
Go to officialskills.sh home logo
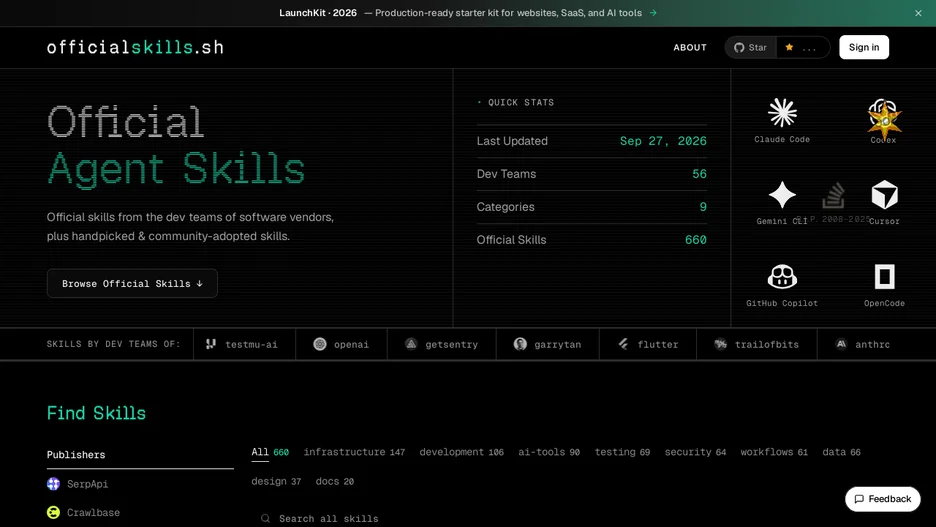pos(135,47)
